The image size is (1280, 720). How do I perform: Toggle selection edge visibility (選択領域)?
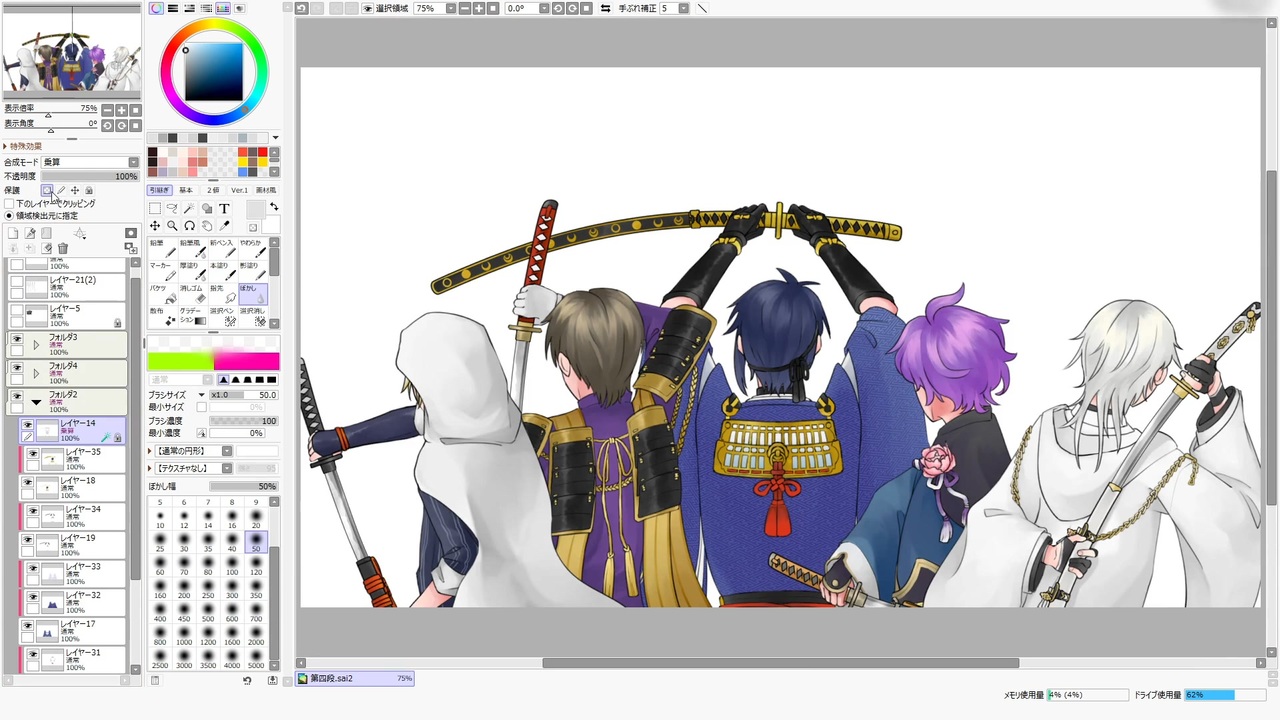tap(368, 8)
